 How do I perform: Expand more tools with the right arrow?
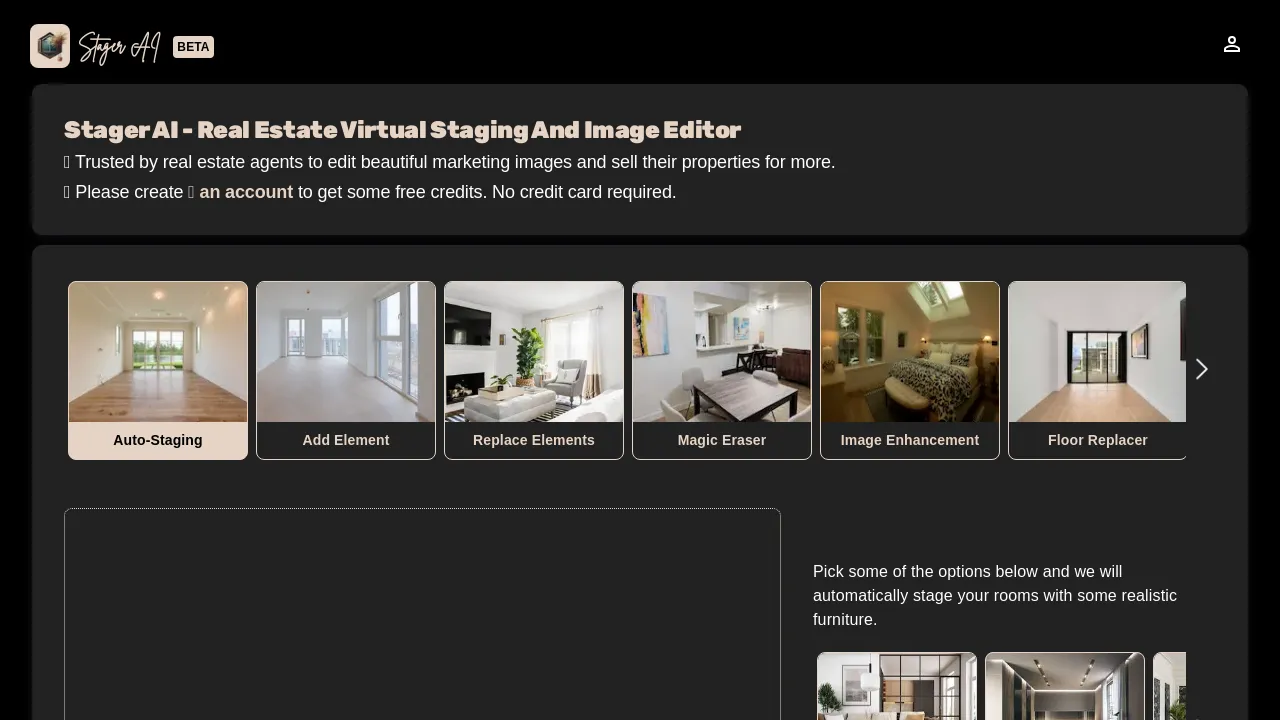pos(1201,369)
